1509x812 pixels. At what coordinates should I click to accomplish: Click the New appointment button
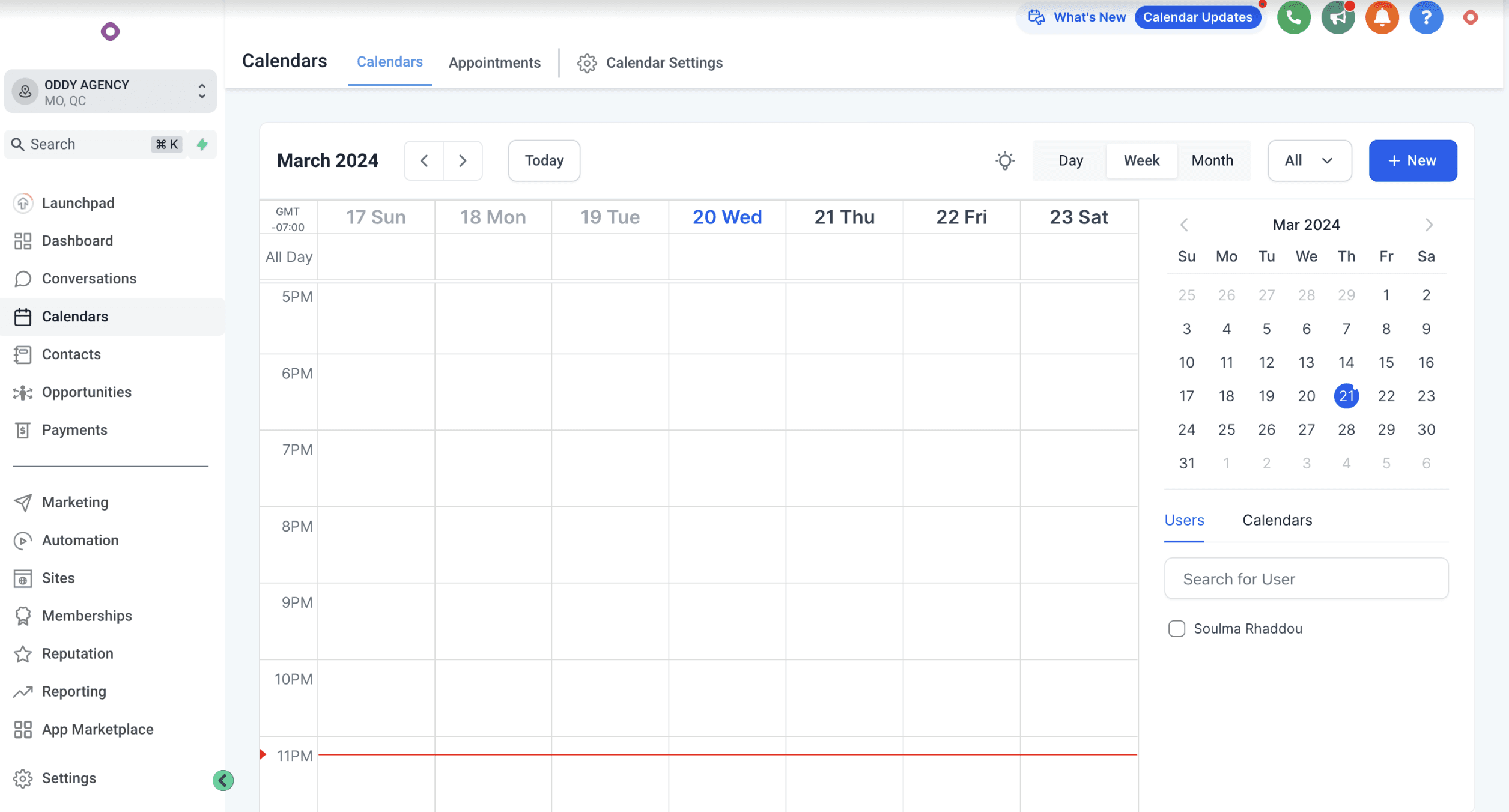(x=1412, y=160)
